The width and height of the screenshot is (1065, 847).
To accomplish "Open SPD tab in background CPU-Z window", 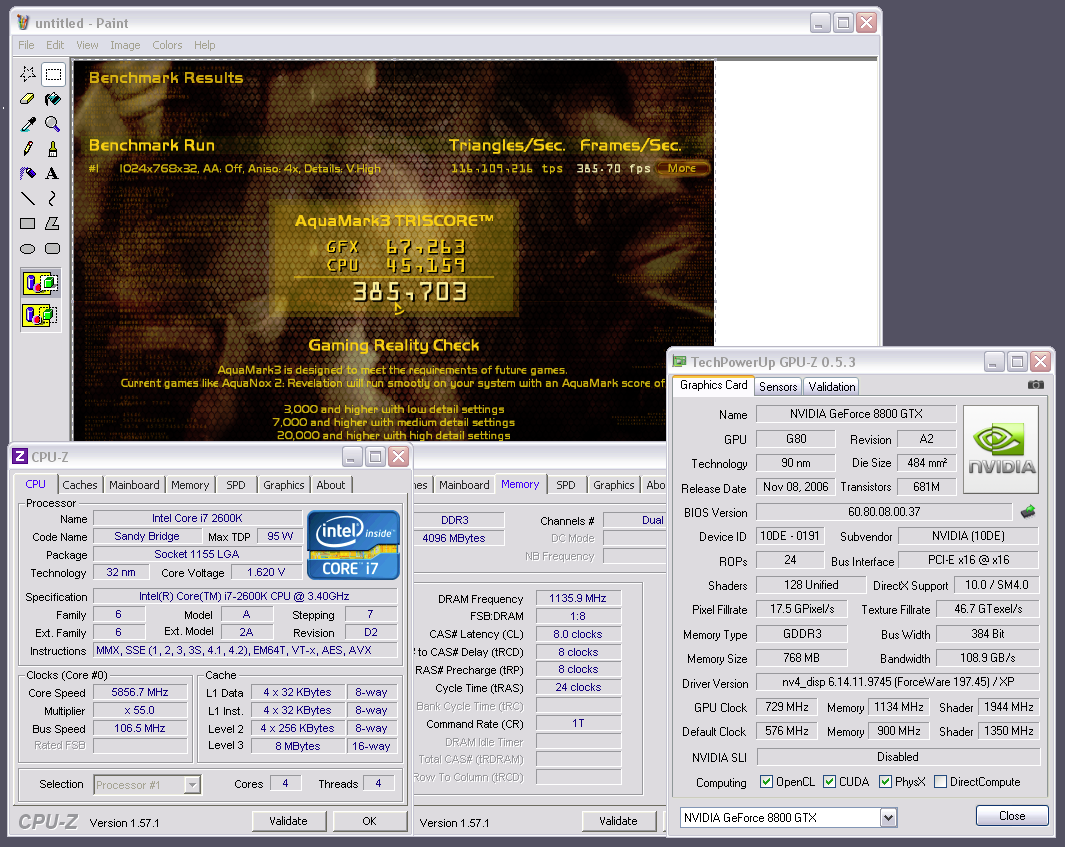I will 565,485.
